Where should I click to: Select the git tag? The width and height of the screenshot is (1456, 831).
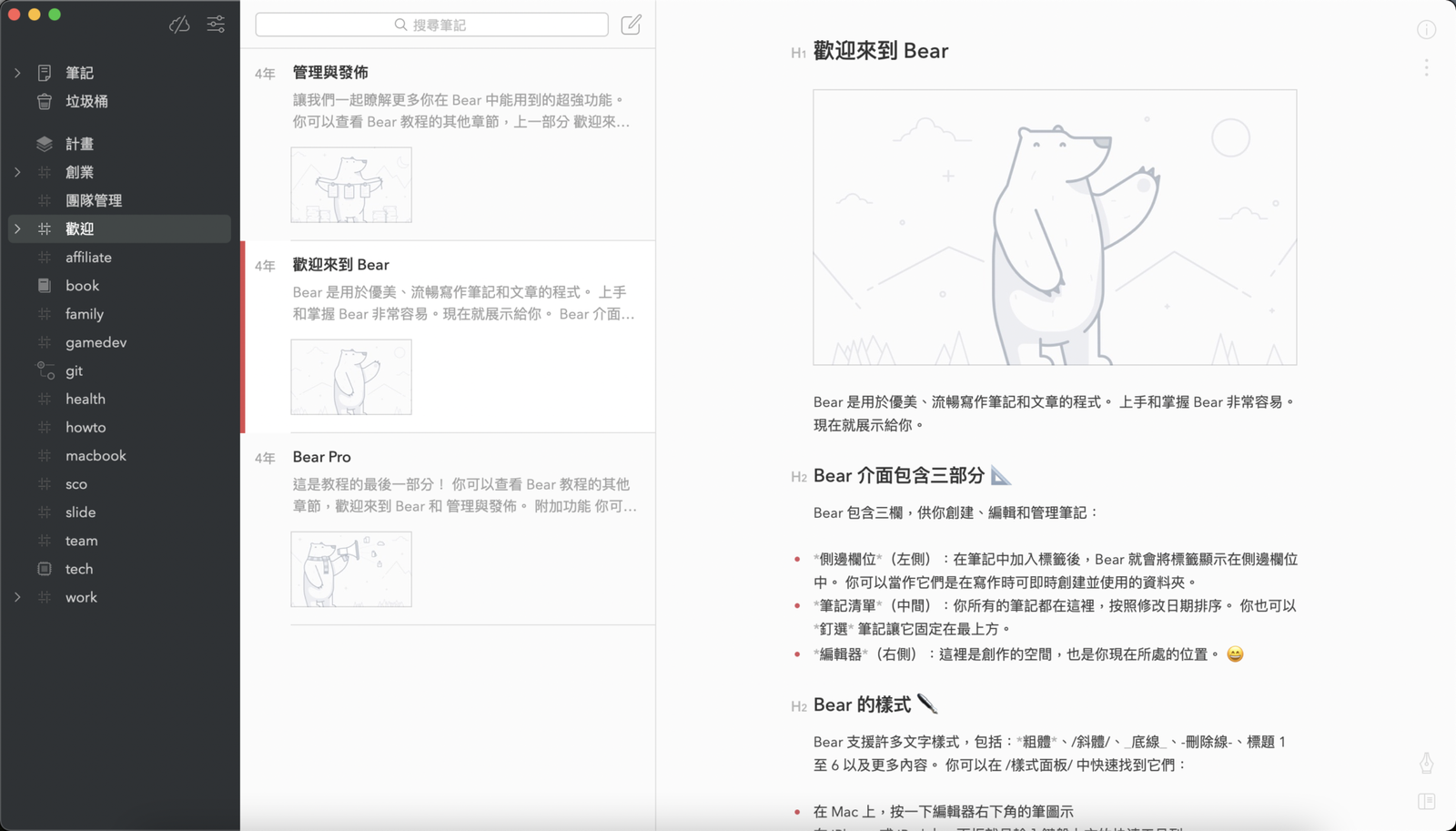pos(74,370)
